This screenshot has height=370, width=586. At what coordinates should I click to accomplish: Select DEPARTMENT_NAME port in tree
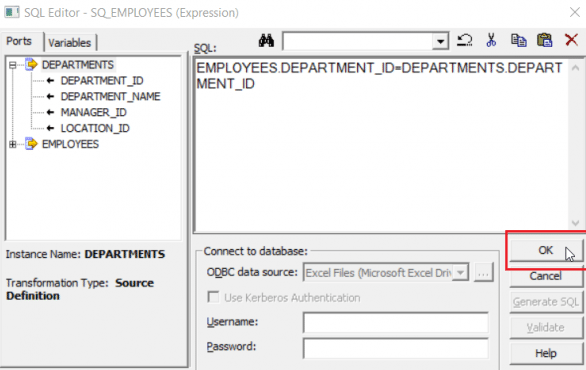click(x=110, y=96)
